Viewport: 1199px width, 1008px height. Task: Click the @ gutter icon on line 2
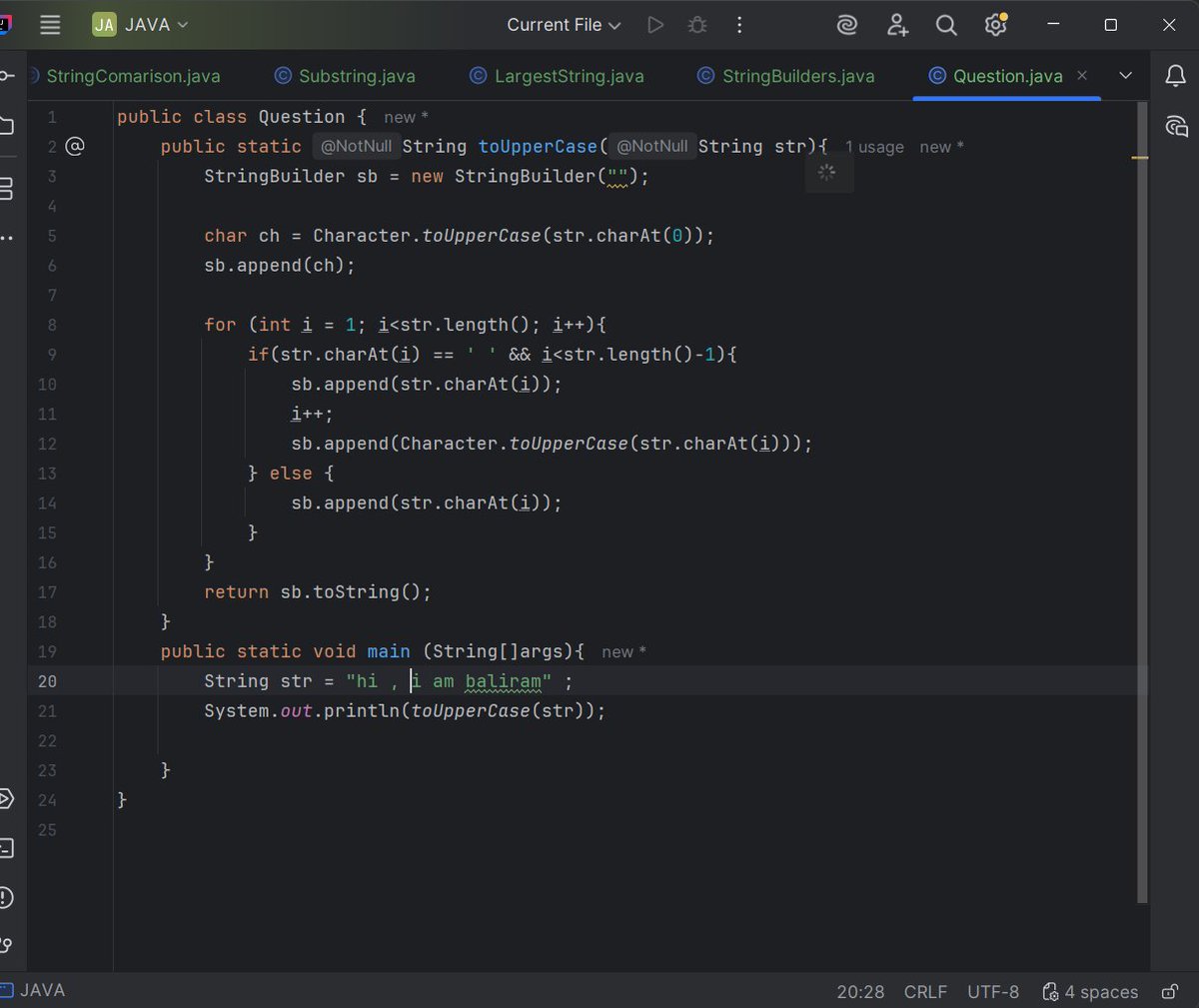75,147
